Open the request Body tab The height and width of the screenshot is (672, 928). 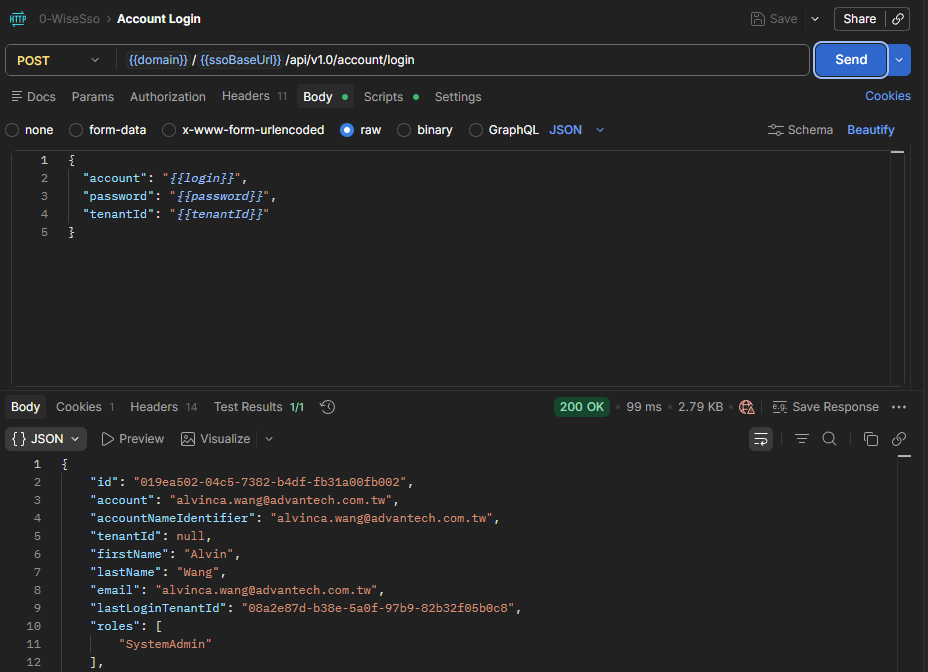point(325,97)
